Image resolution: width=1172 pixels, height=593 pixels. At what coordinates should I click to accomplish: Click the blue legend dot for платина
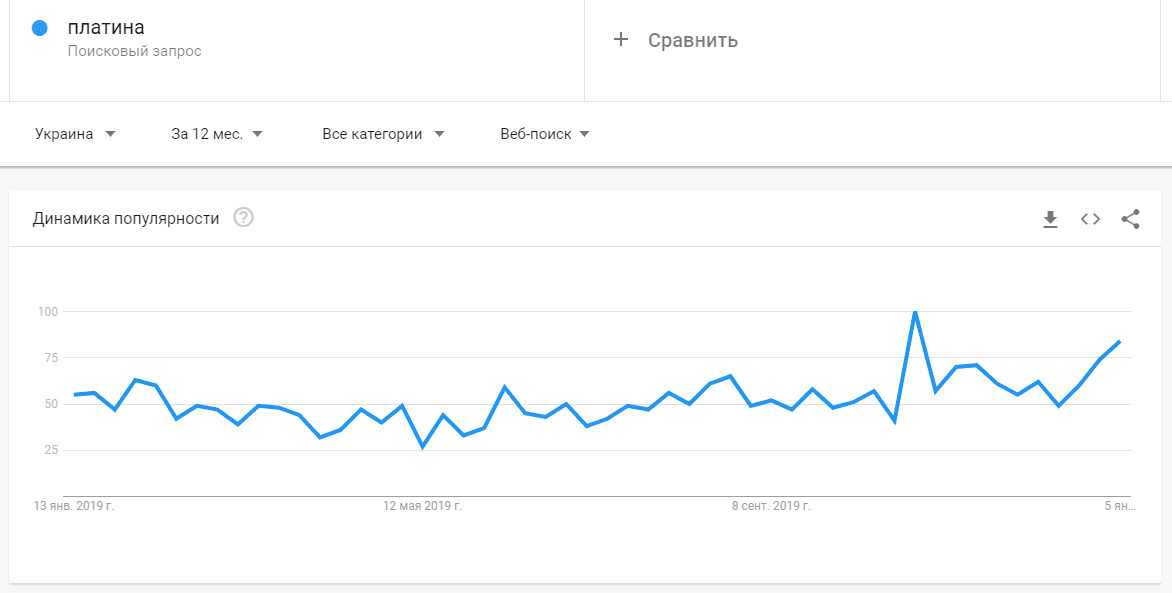[39, 27]
